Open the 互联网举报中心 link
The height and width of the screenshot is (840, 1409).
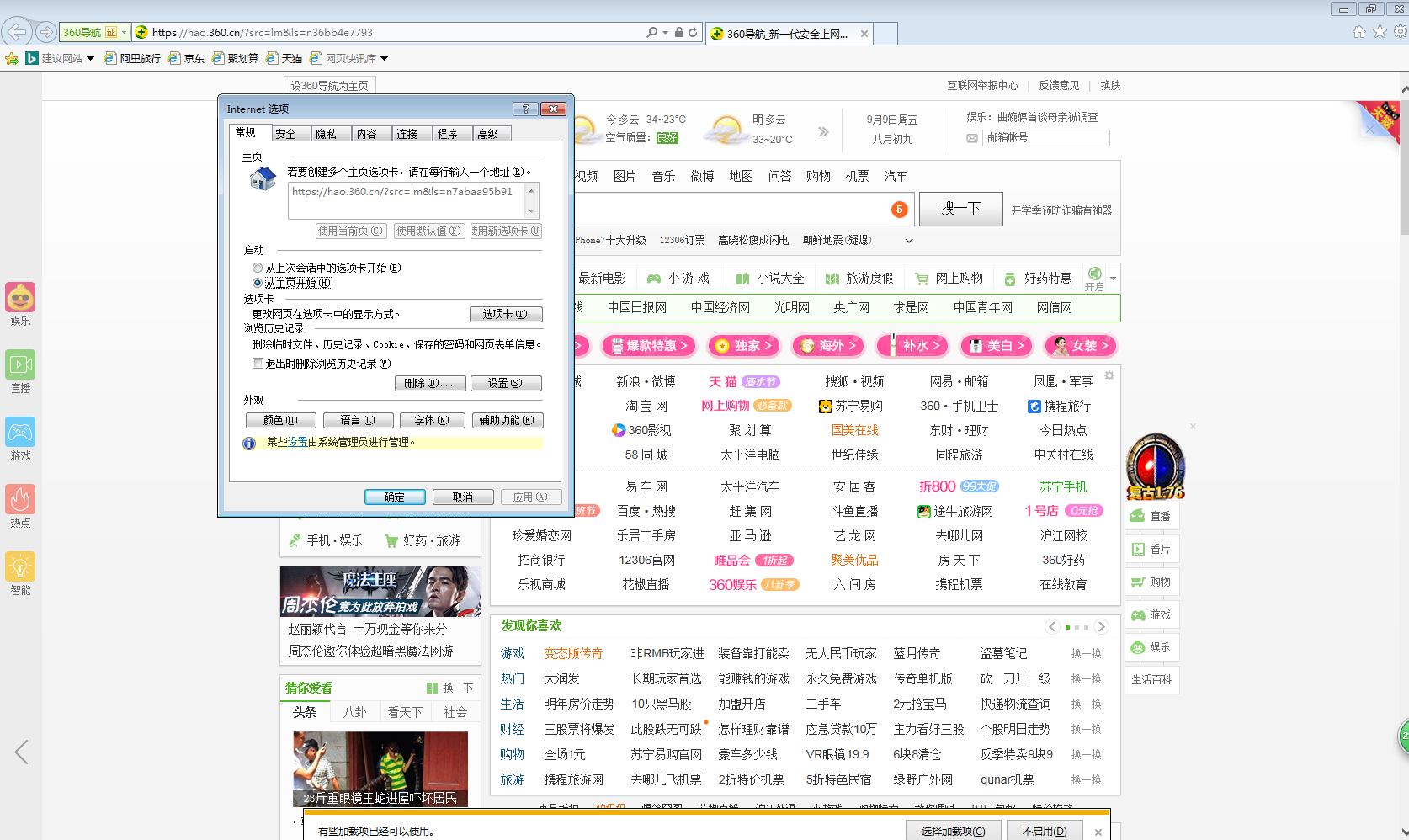[x=981, y=85]
